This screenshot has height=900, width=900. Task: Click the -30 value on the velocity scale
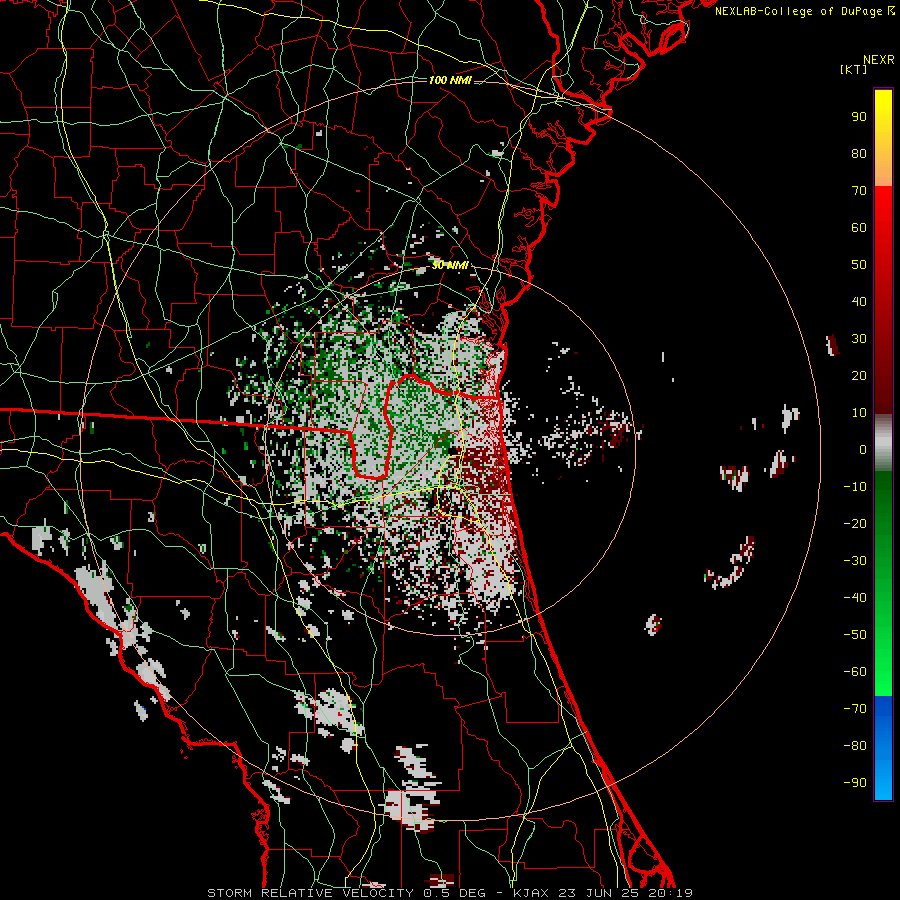855,561
